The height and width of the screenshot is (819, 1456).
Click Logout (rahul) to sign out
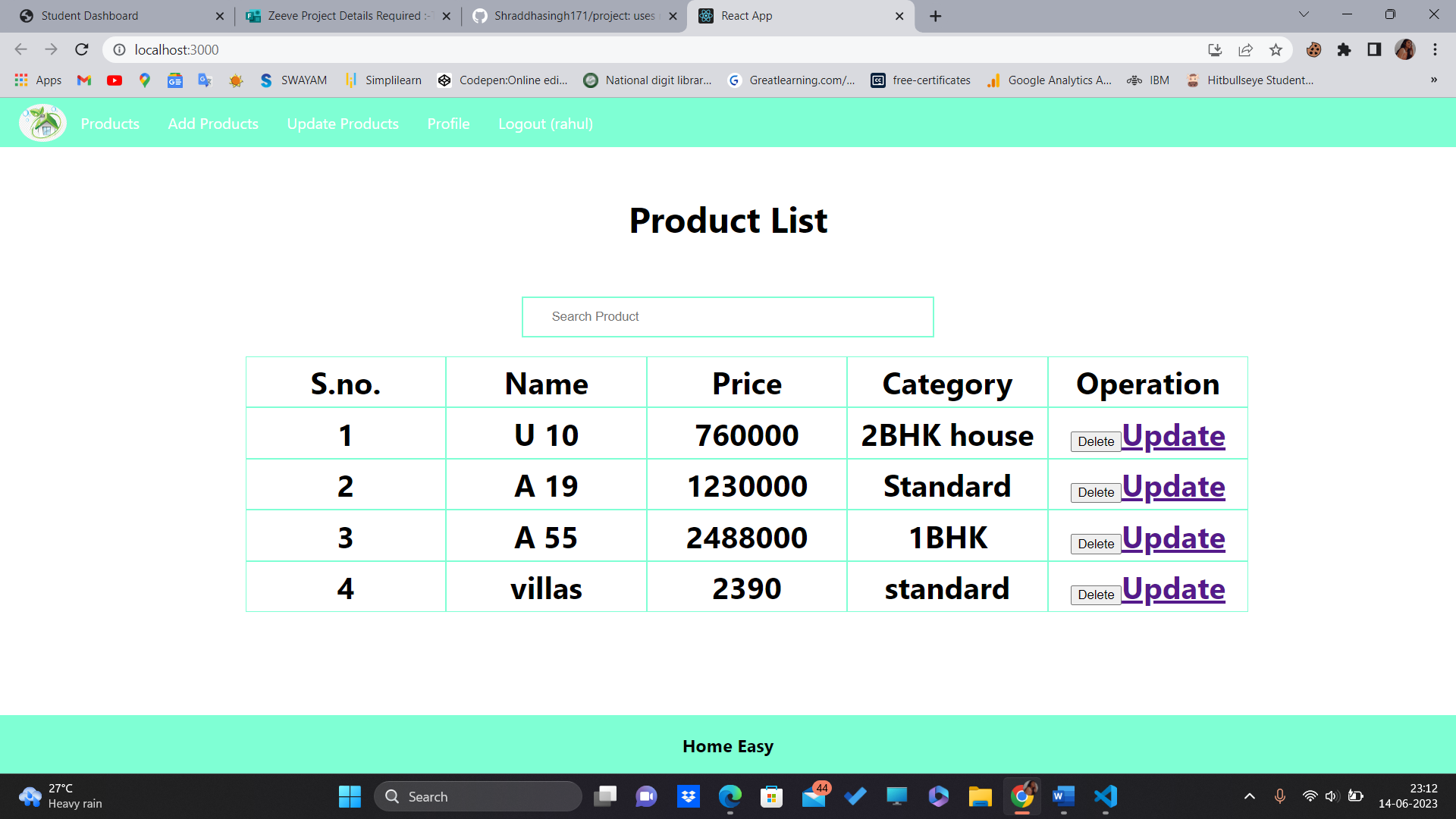point(545,124)
